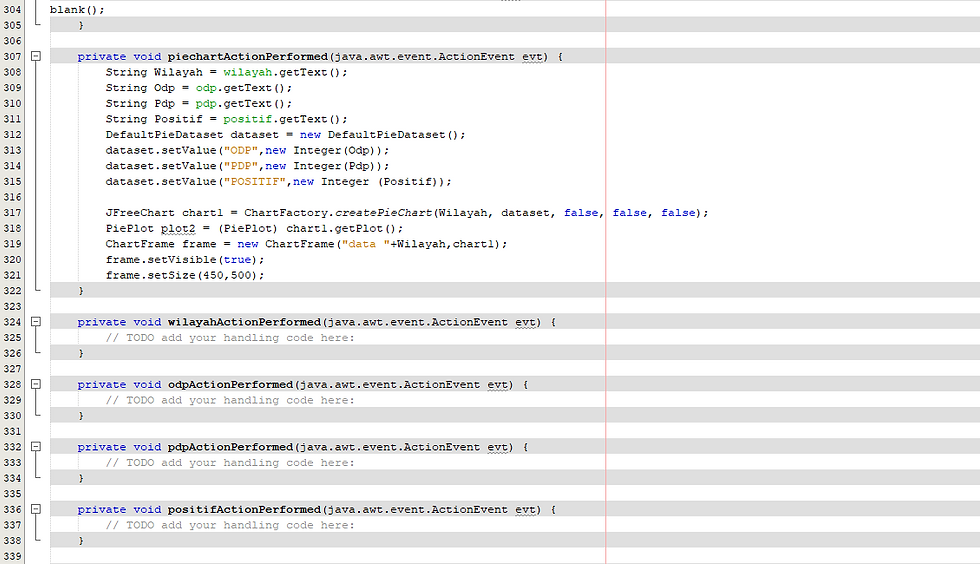Collapse the piechartActionPerformed method fold
This screenshot has width=980, height=564.
[36, 56]
